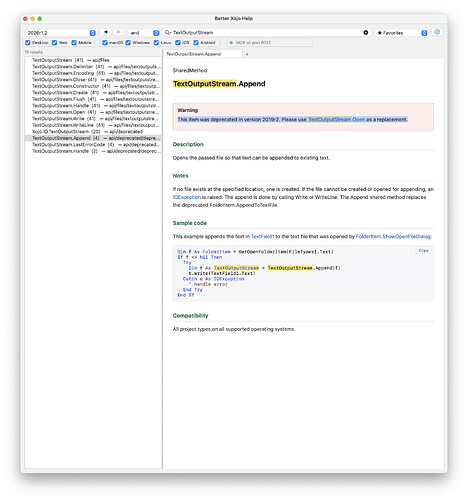
Task: Click the green MCP status indicator
Action: tap(231, 43)
